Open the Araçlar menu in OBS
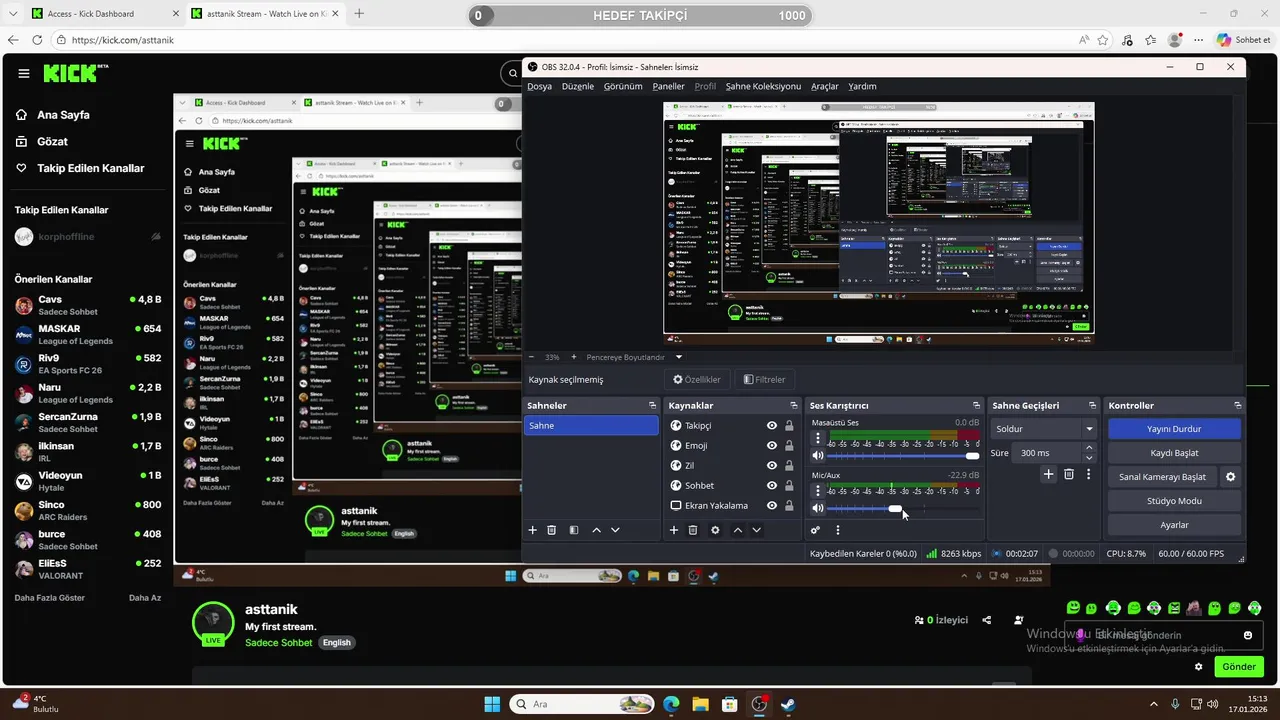The width and height of the screenshot is (1280, 720). 825,86
